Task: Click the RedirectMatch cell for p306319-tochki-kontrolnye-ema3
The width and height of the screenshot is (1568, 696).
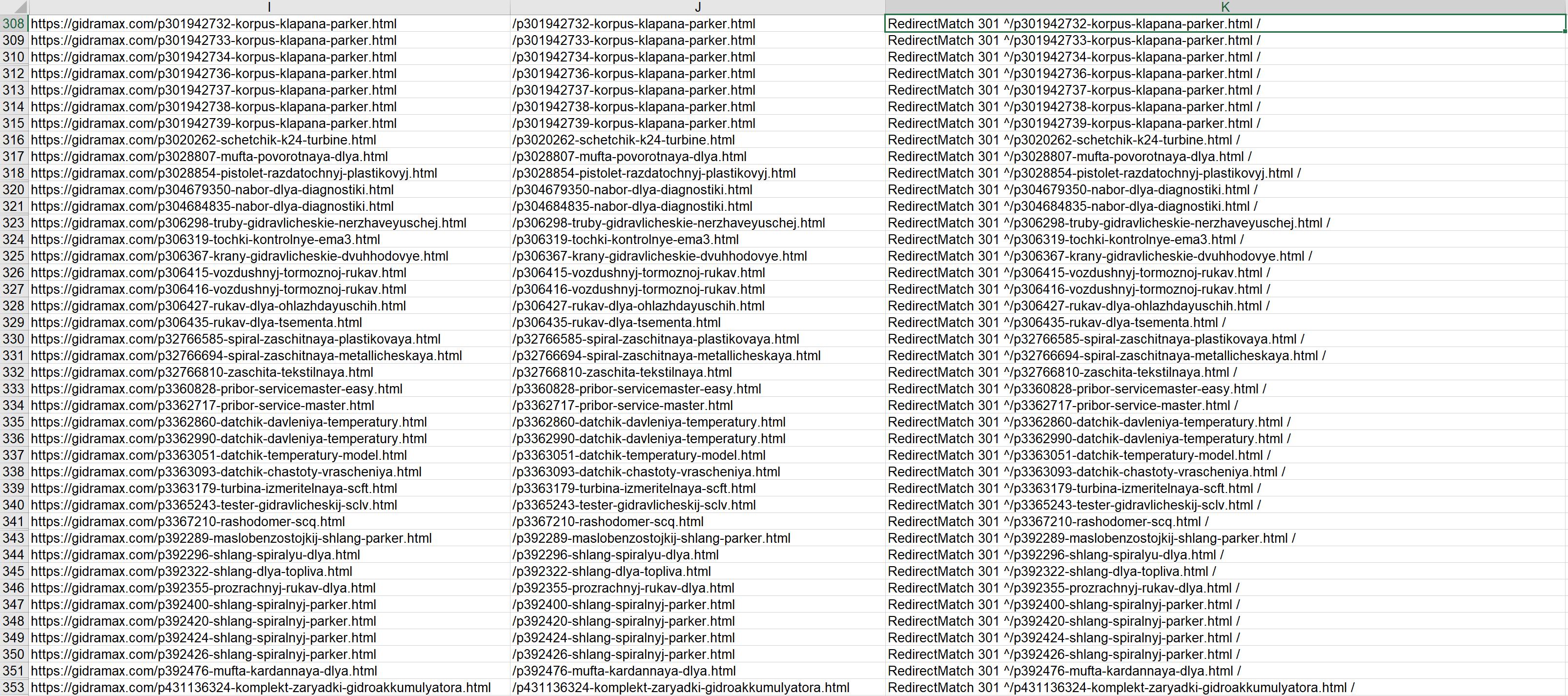Action: point(1065,240)
